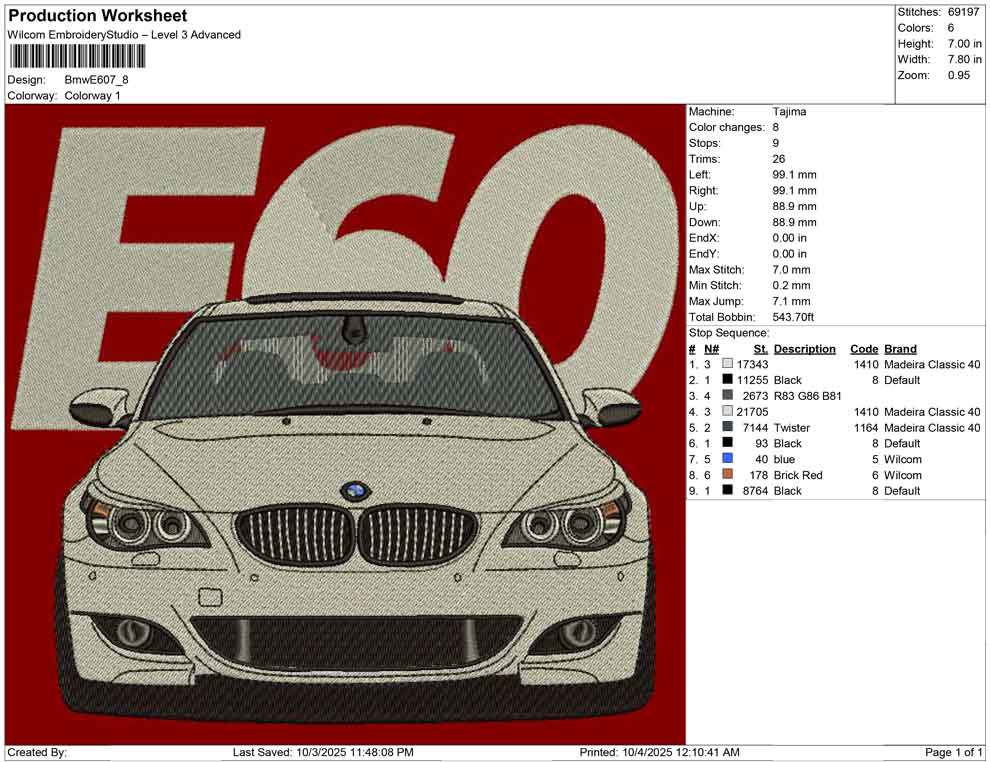
Task: Select stitch count "21705" in stop 4
Action: click(x=753, y=412)
